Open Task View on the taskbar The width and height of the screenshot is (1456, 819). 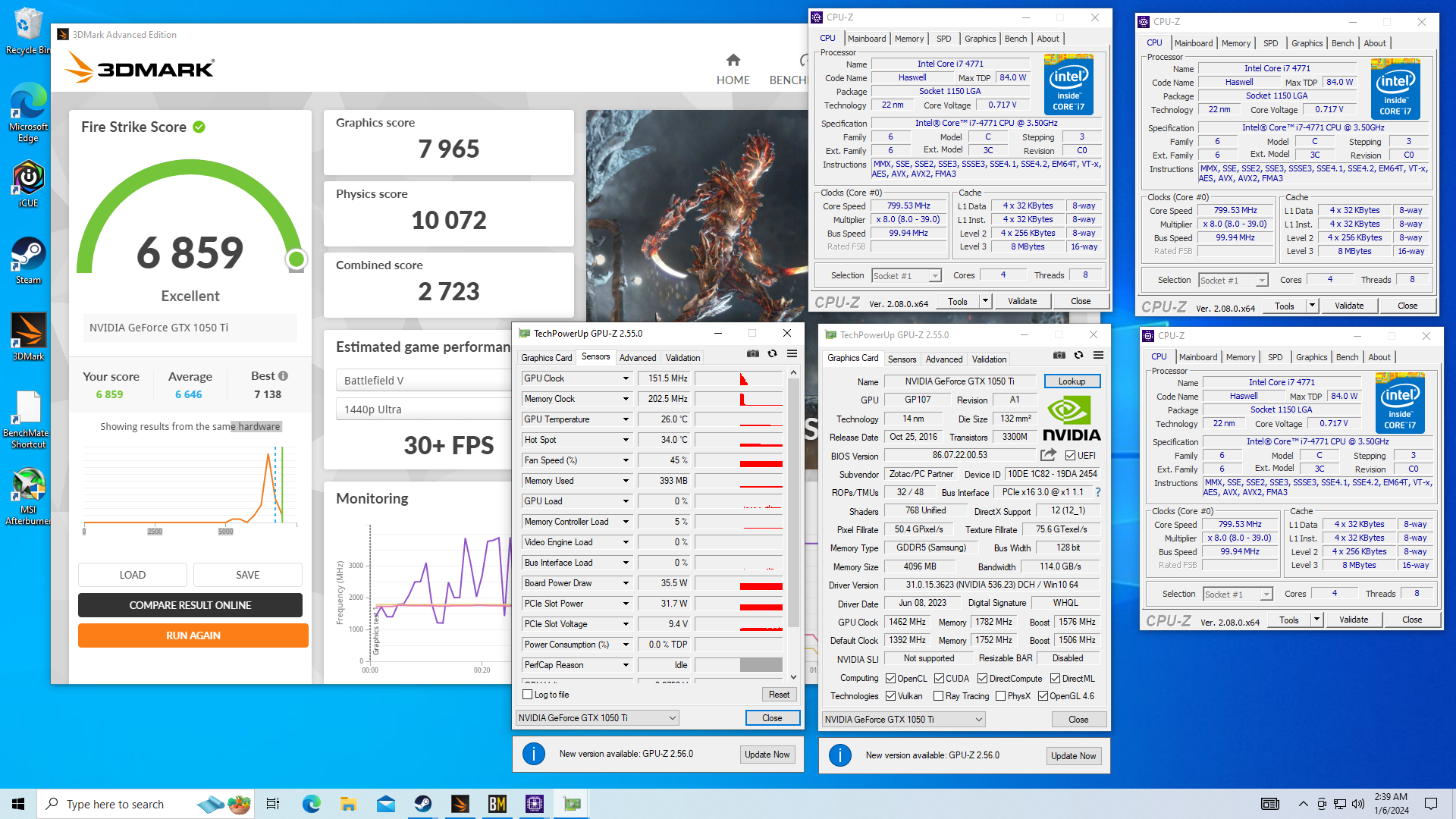click(x=273, y=804)
